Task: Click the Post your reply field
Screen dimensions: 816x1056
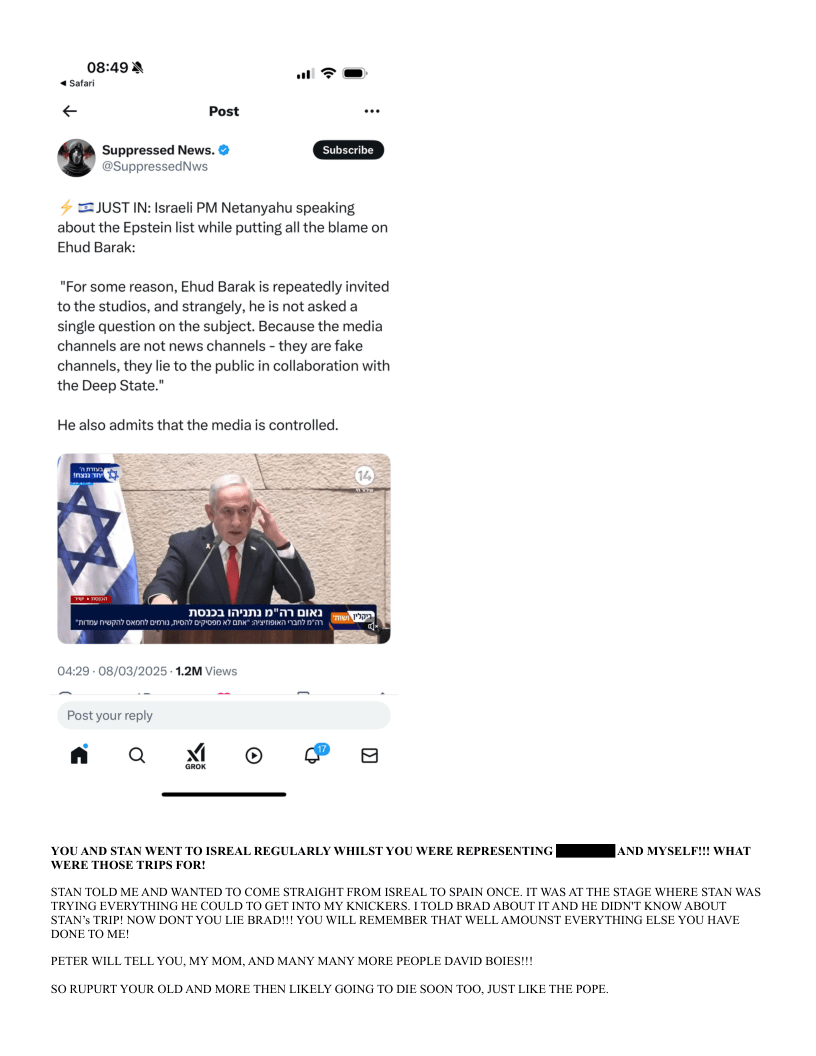Action: (224, 715)
